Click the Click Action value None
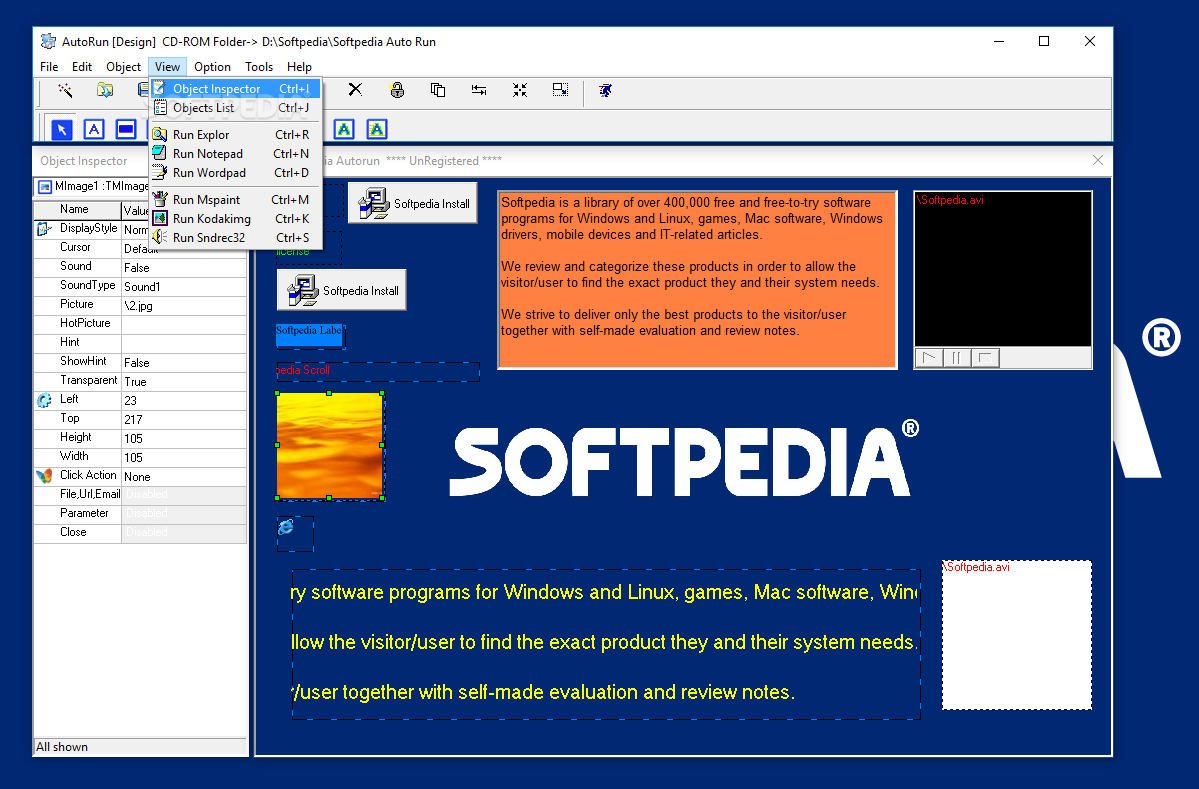 184,476
